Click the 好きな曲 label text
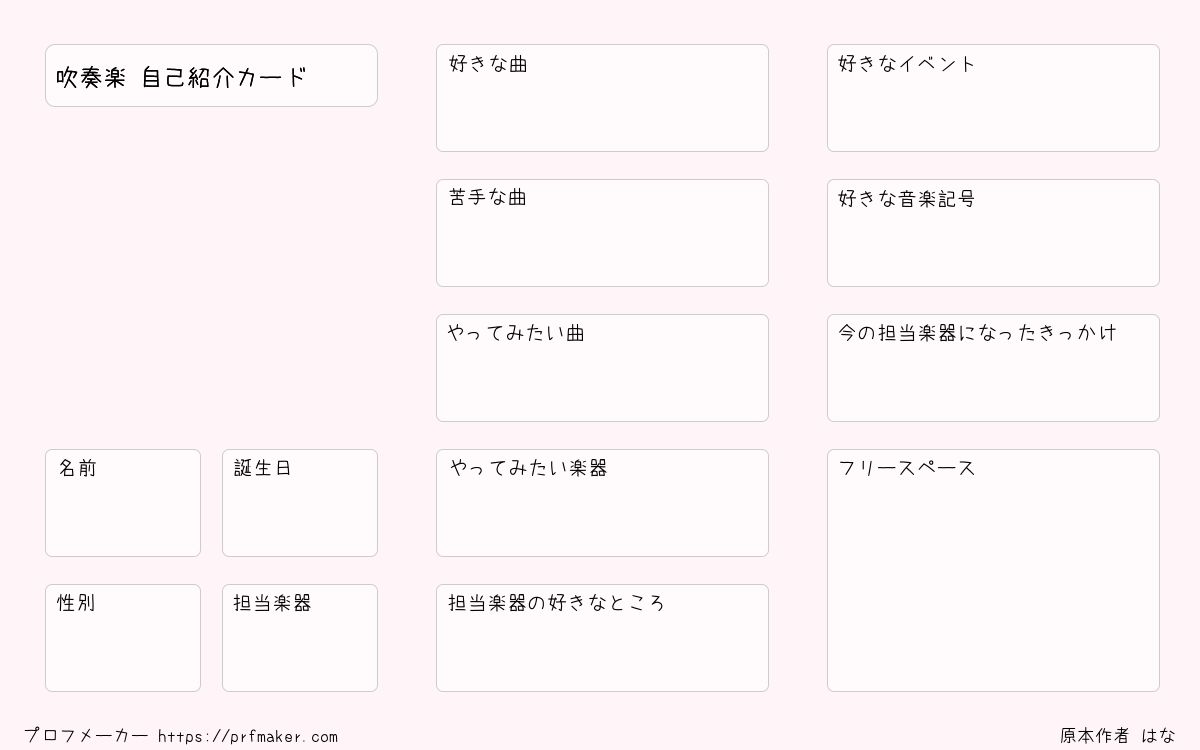This screenshot has width=1200, height=750. click(x=488, y=64)
